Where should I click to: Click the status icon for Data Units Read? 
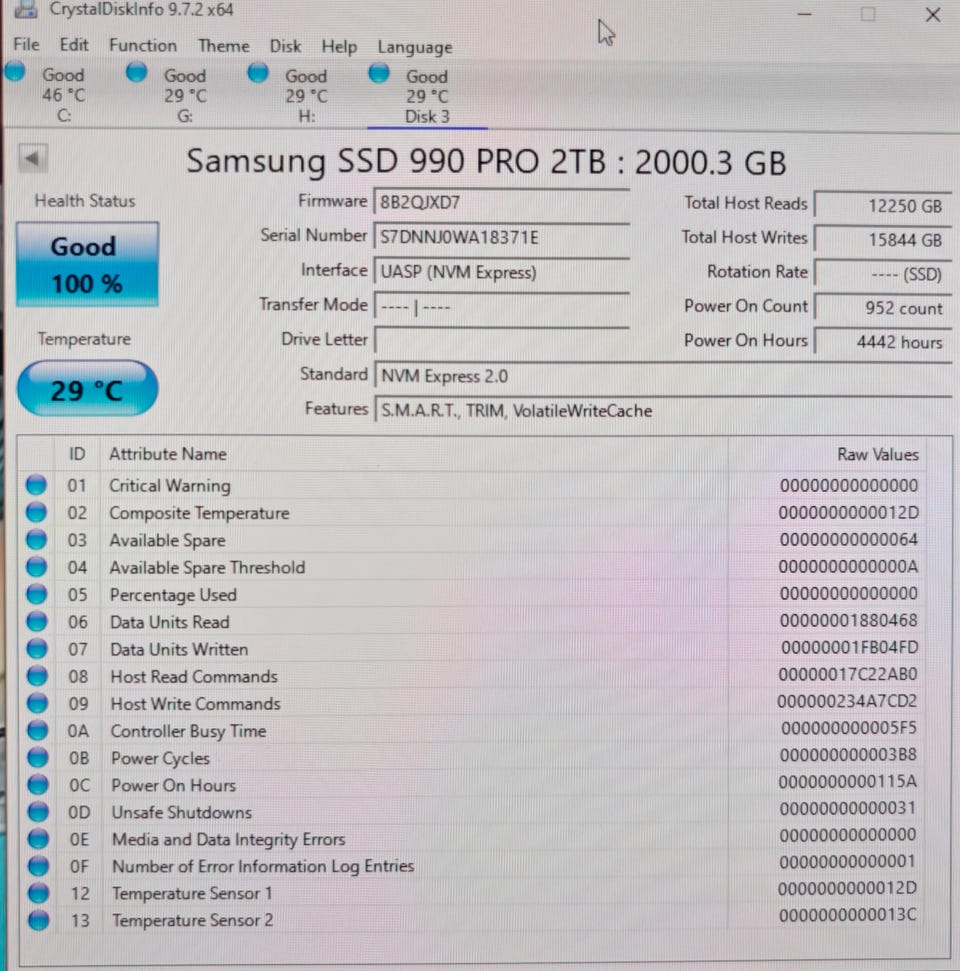point(37,621)
